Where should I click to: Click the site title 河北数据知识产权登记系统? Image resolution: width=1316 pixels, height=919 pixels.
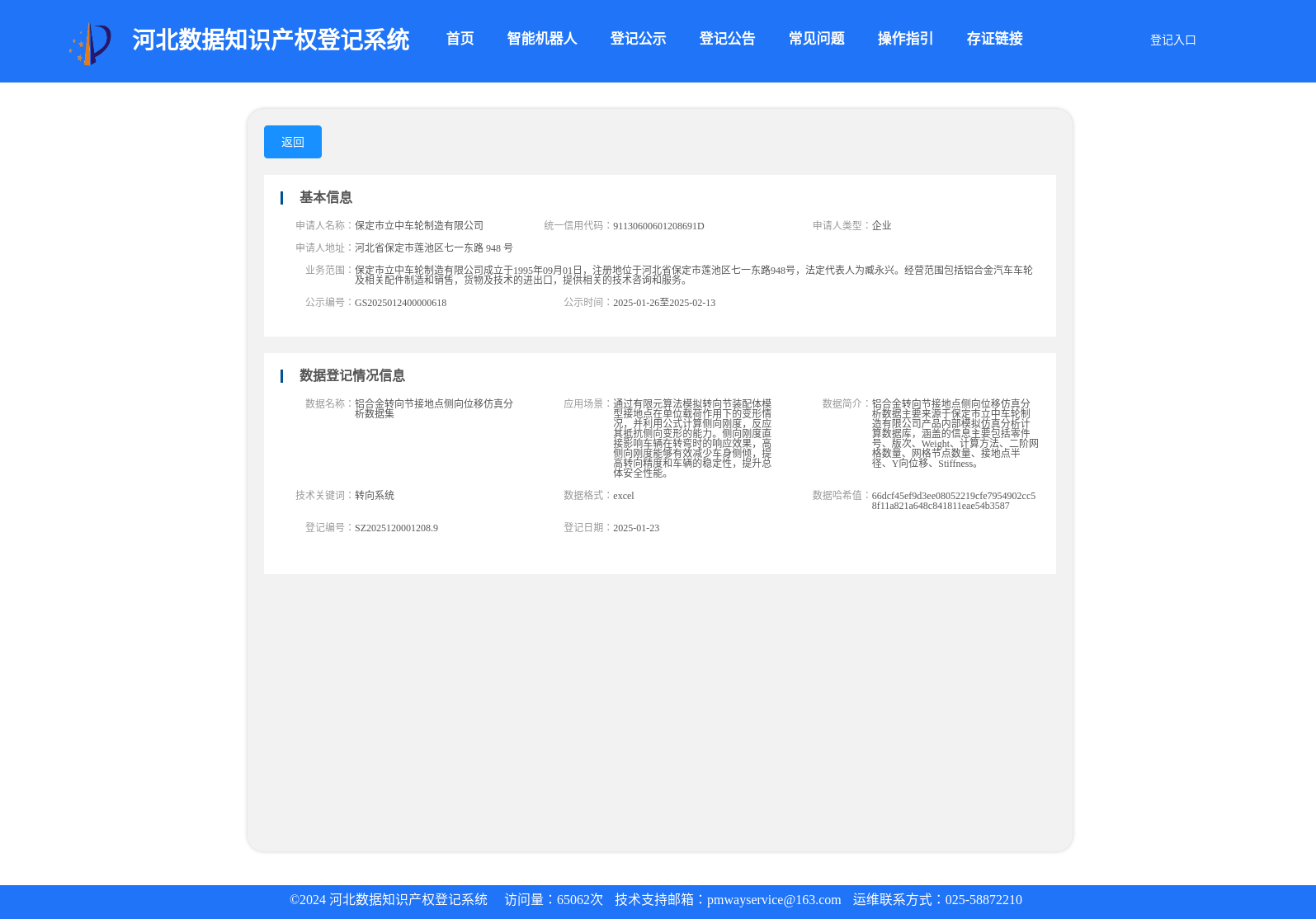271,40
